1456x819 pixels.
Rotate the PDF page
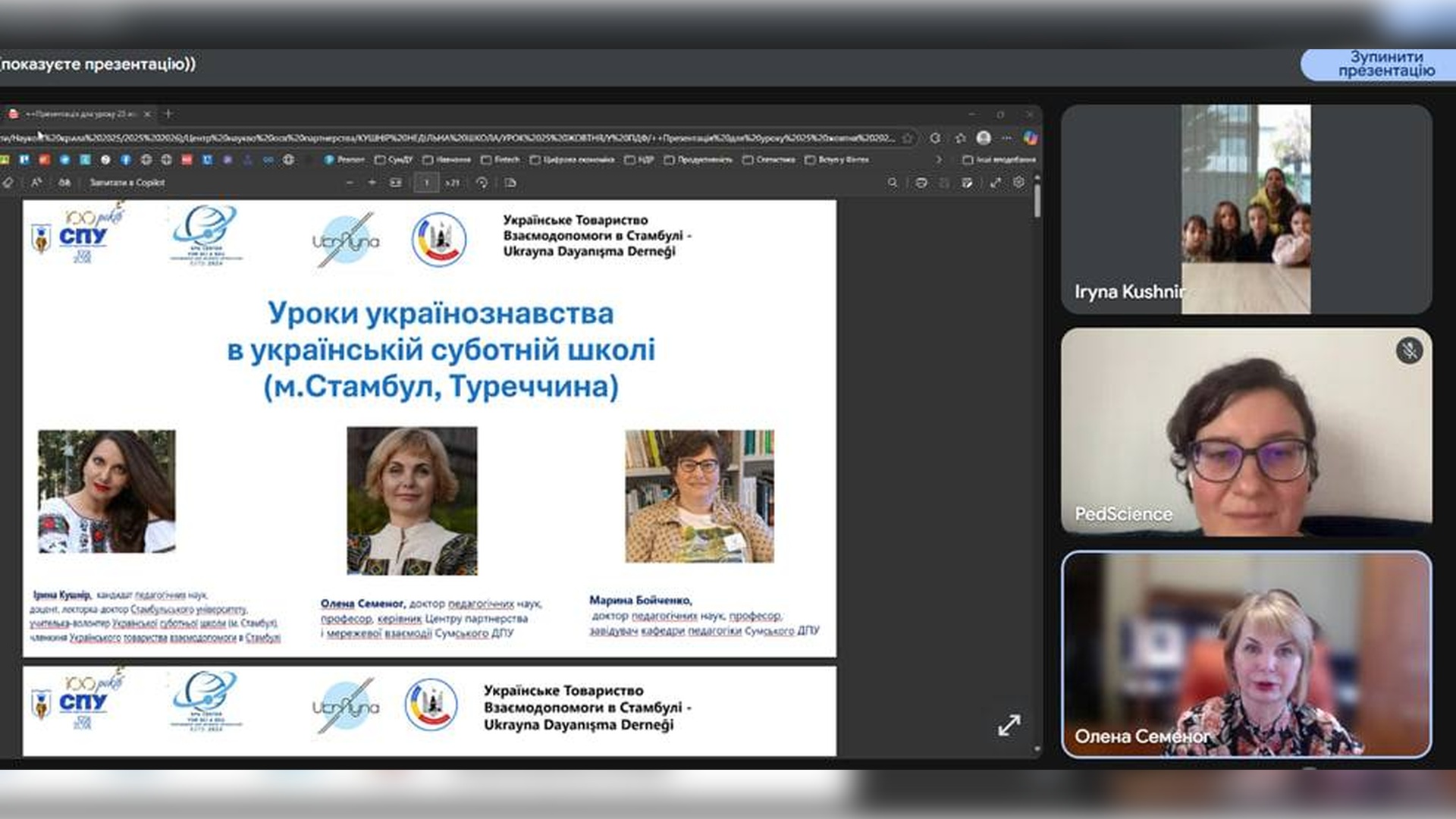coord(482,183)
